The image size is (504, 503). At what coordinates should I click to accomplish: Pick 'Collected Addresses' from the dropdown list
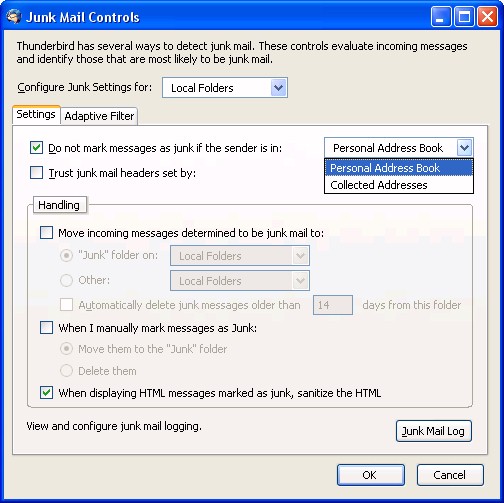(x=399, y=185)
